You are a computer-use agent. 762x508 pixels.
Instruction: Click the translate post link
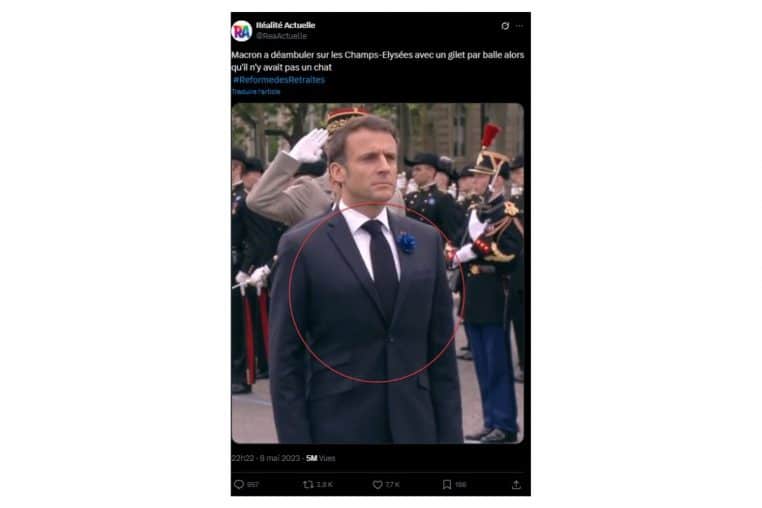pos(256,91)
